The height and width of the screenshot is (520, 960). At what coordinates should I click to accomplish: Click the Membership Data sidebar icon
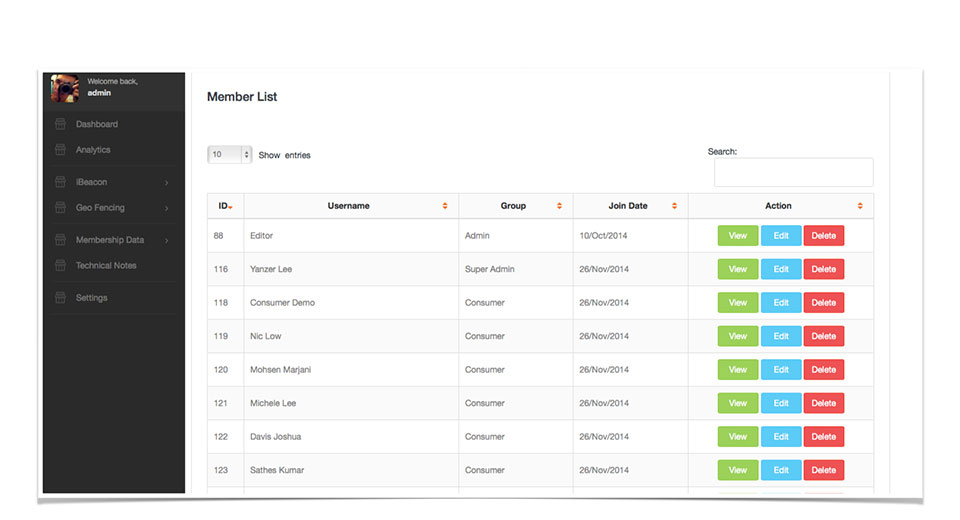[x=60, y=239]
